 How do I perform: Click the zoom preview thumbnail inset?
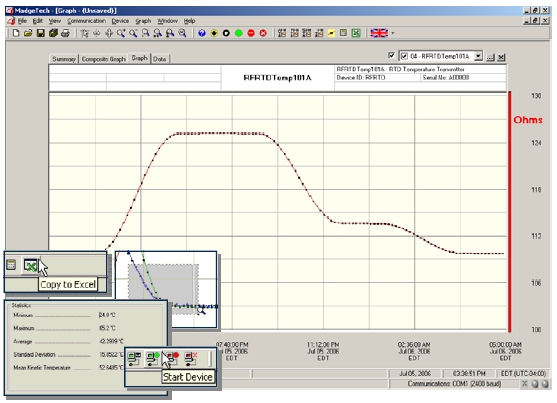pyautogui.click(x=166, y=289)
